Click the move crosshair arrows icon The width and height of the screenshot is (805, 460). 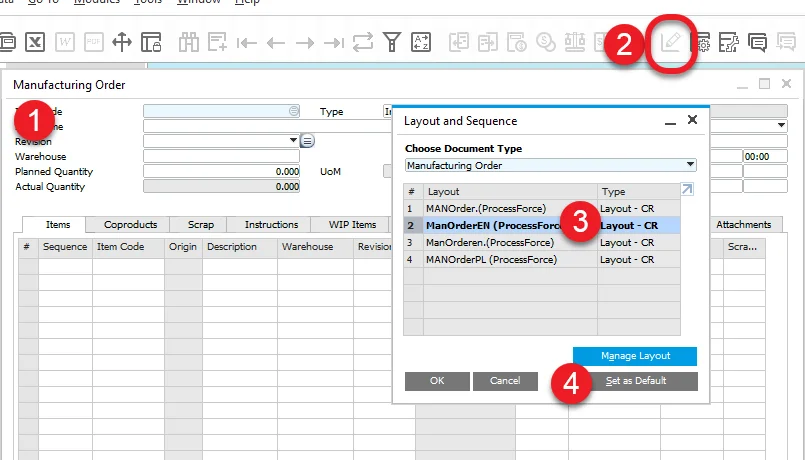coord(122,43)
